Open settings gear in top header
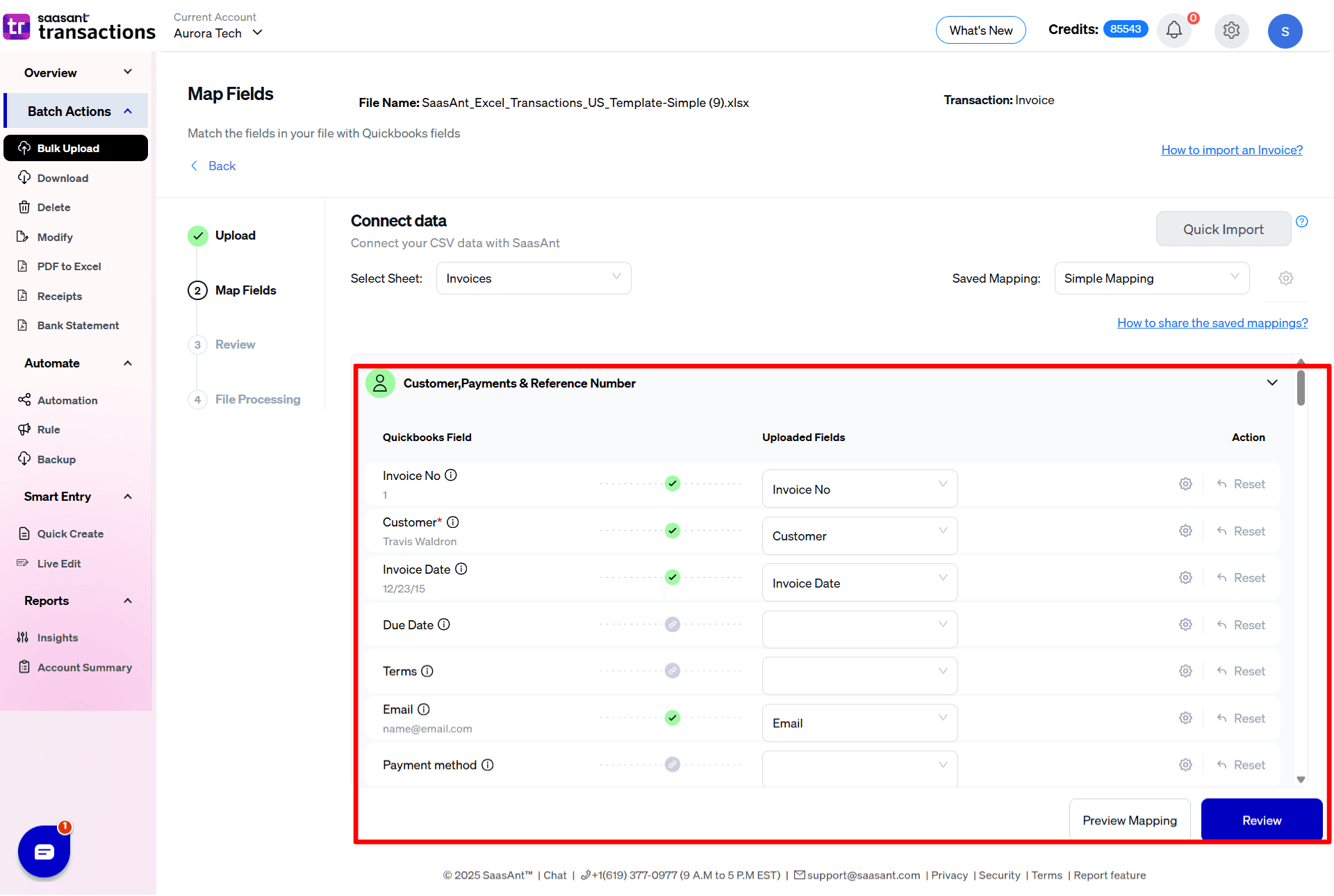Screen dimensions: 1334x896 pyautogui.click(x=1231, y=31)
